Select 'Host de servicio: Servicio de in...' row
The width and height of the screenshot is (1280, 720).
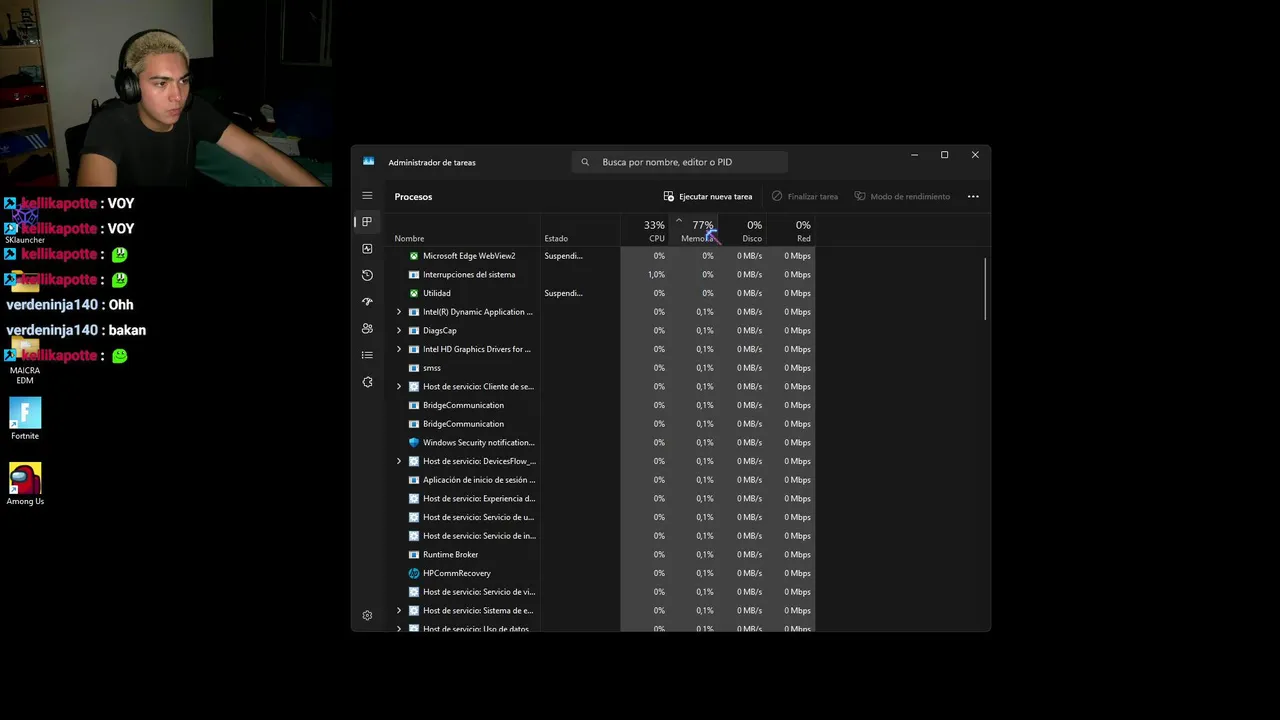coord(603,536)
